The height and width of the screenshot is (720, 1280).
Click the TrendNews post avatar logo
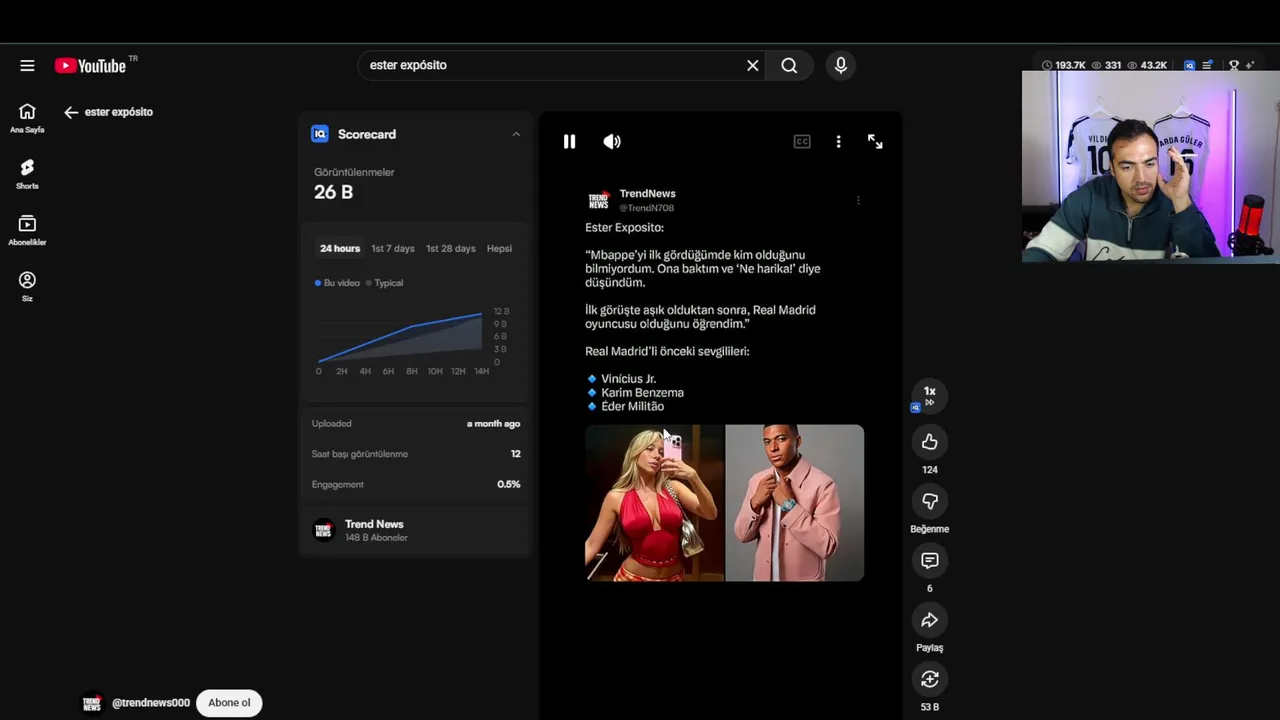598,200
